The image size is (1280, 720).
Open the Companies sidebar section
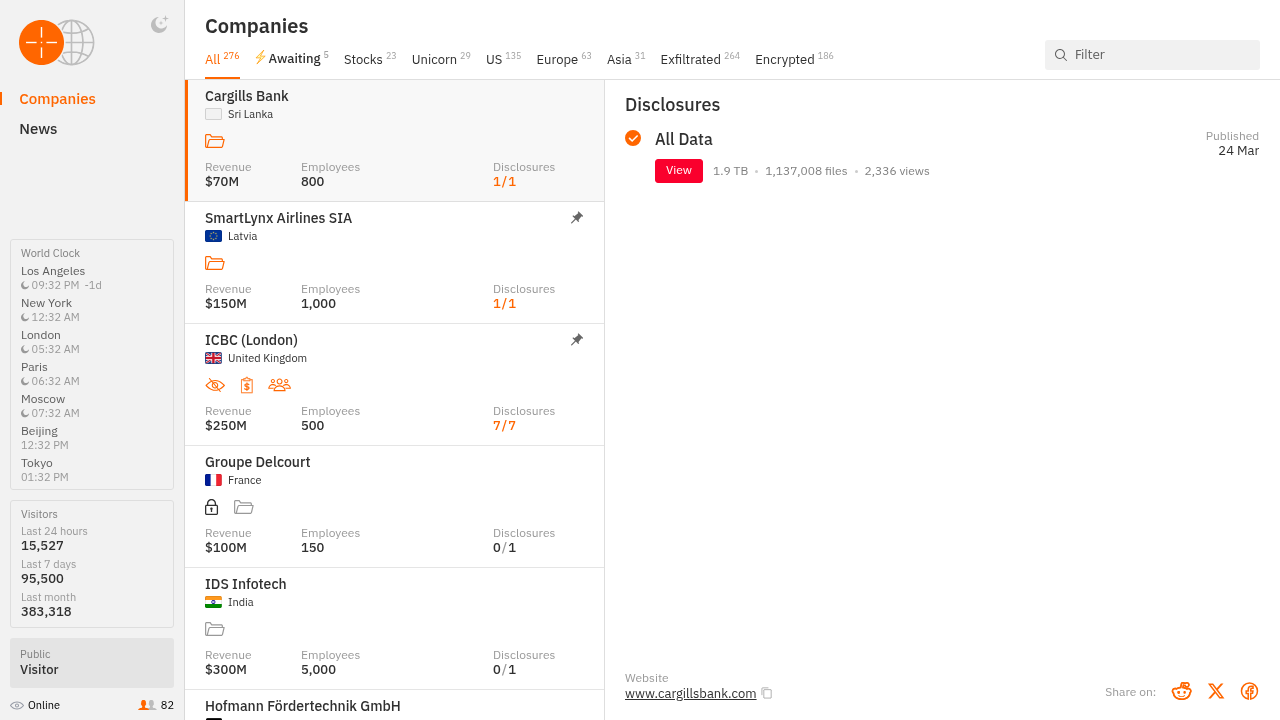tap(57, 99)
